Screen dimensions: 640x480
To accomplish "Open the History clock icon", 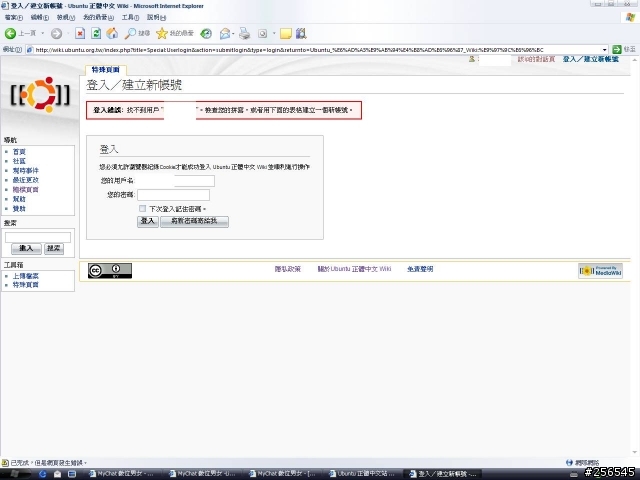I will pyautogui.click(x=206, y=33).
